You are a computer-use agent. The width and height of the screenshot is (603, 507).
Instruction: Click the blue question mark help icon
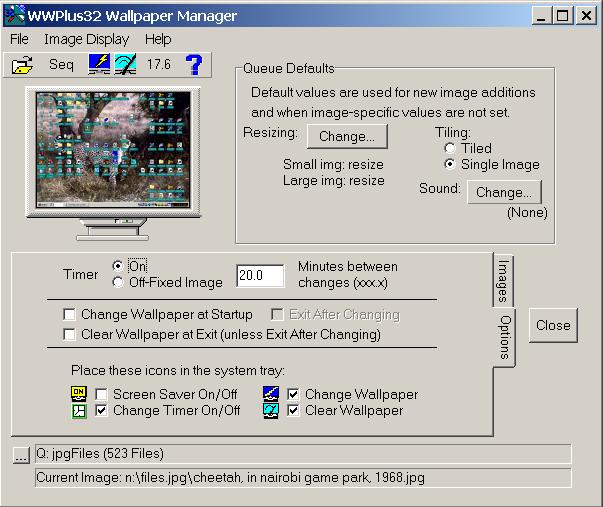(194, 64)
